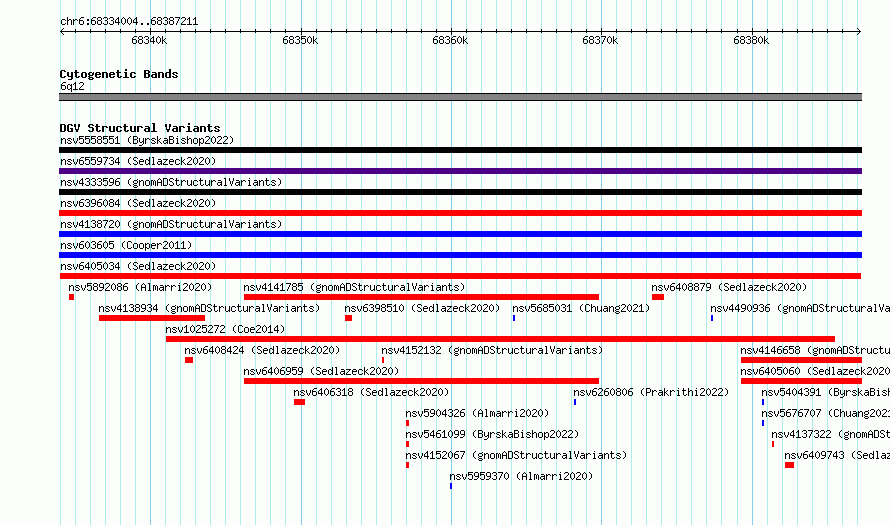The width and height of the screenshot is (890, 525).
Task: Click nsv6406959 (Sedlazeck2020) label
Action: [321, 371]
